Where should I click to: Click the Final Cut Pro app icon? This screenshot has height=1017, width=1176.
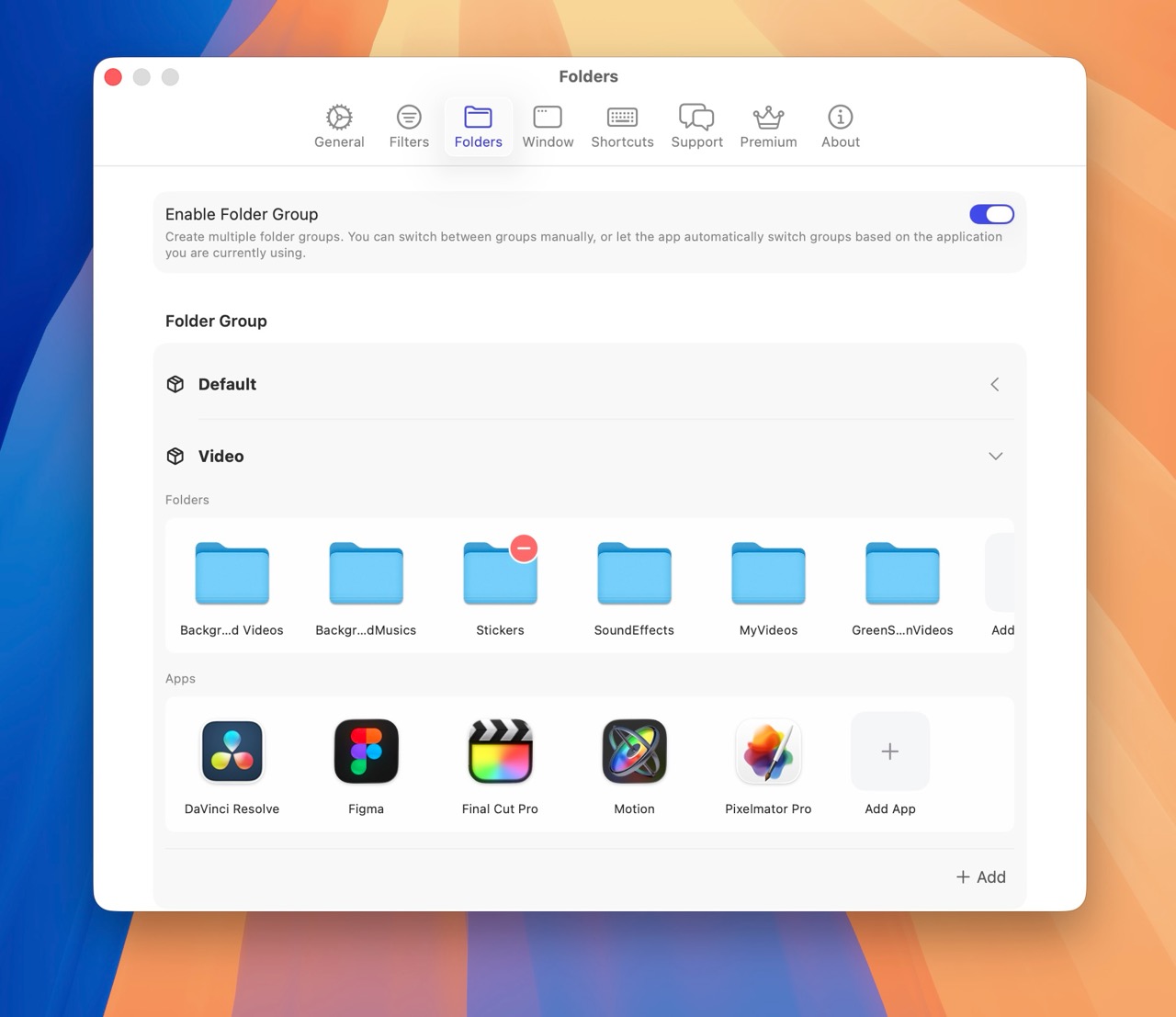pyautogui.click(x=500, y=751)
